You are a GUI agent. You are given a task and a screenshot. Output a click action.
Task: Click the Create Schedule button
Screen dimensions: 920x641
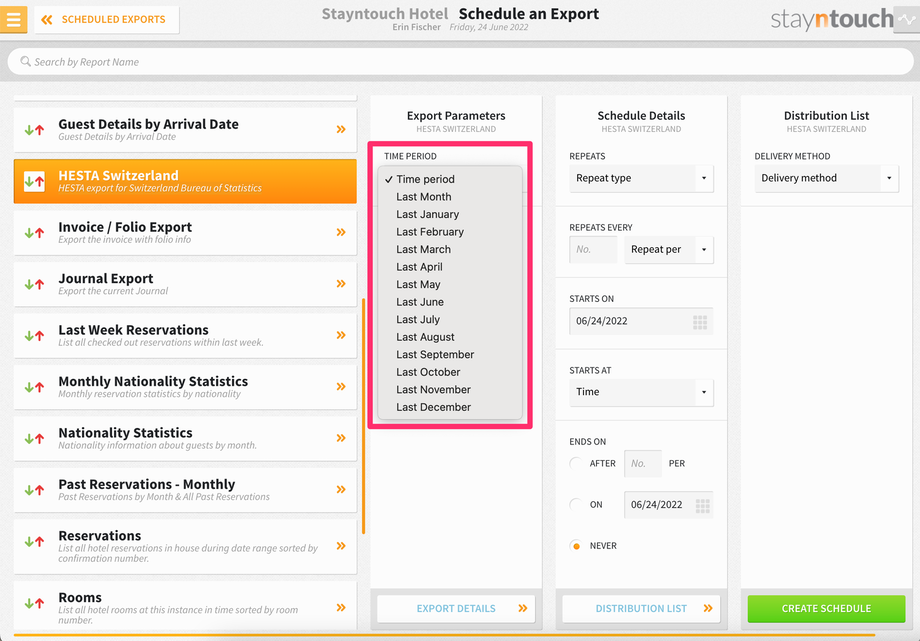click(x=826, y=609)
